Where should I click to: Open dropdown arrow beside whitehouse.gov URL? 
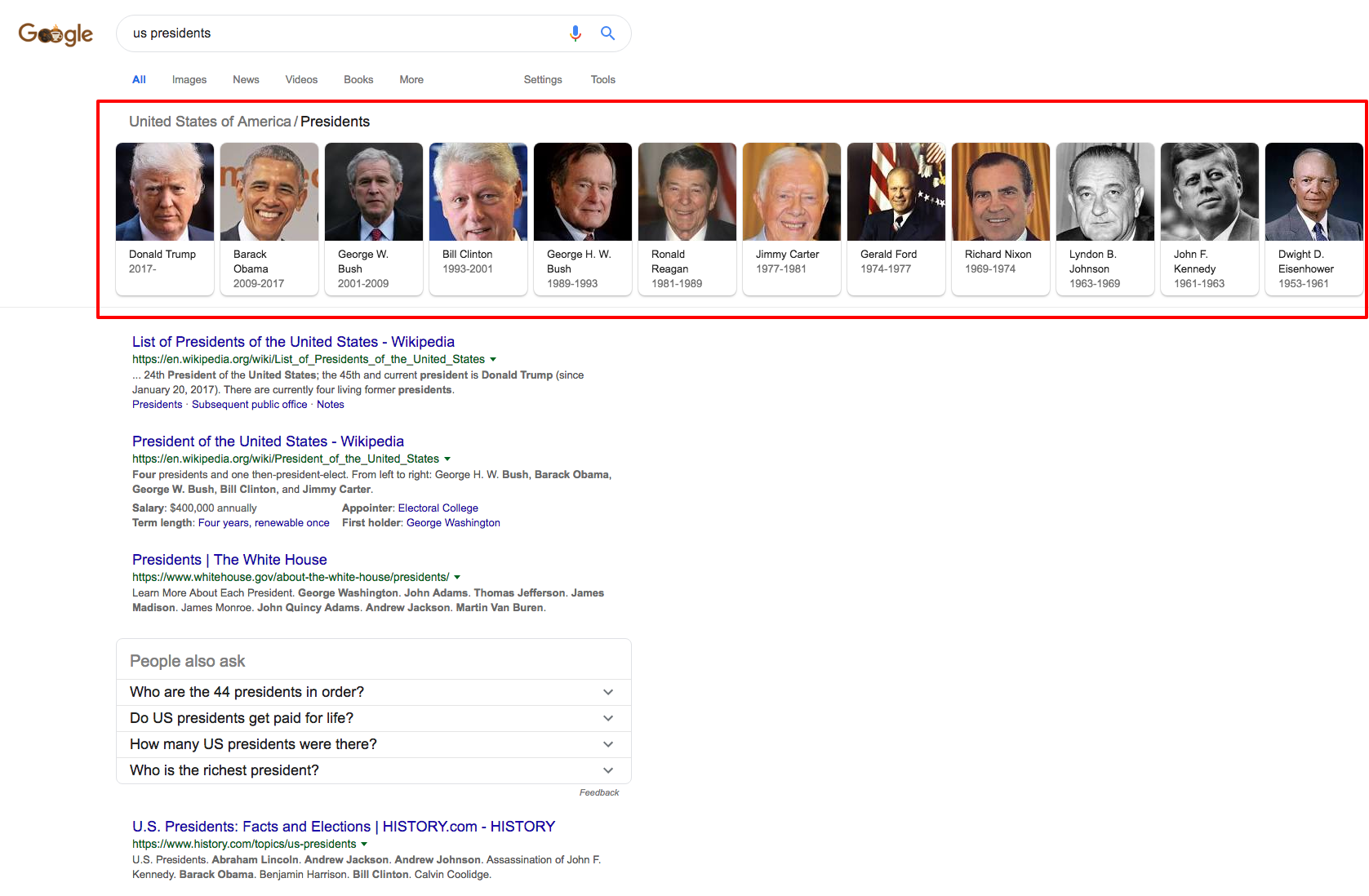[x=457, y=578]
